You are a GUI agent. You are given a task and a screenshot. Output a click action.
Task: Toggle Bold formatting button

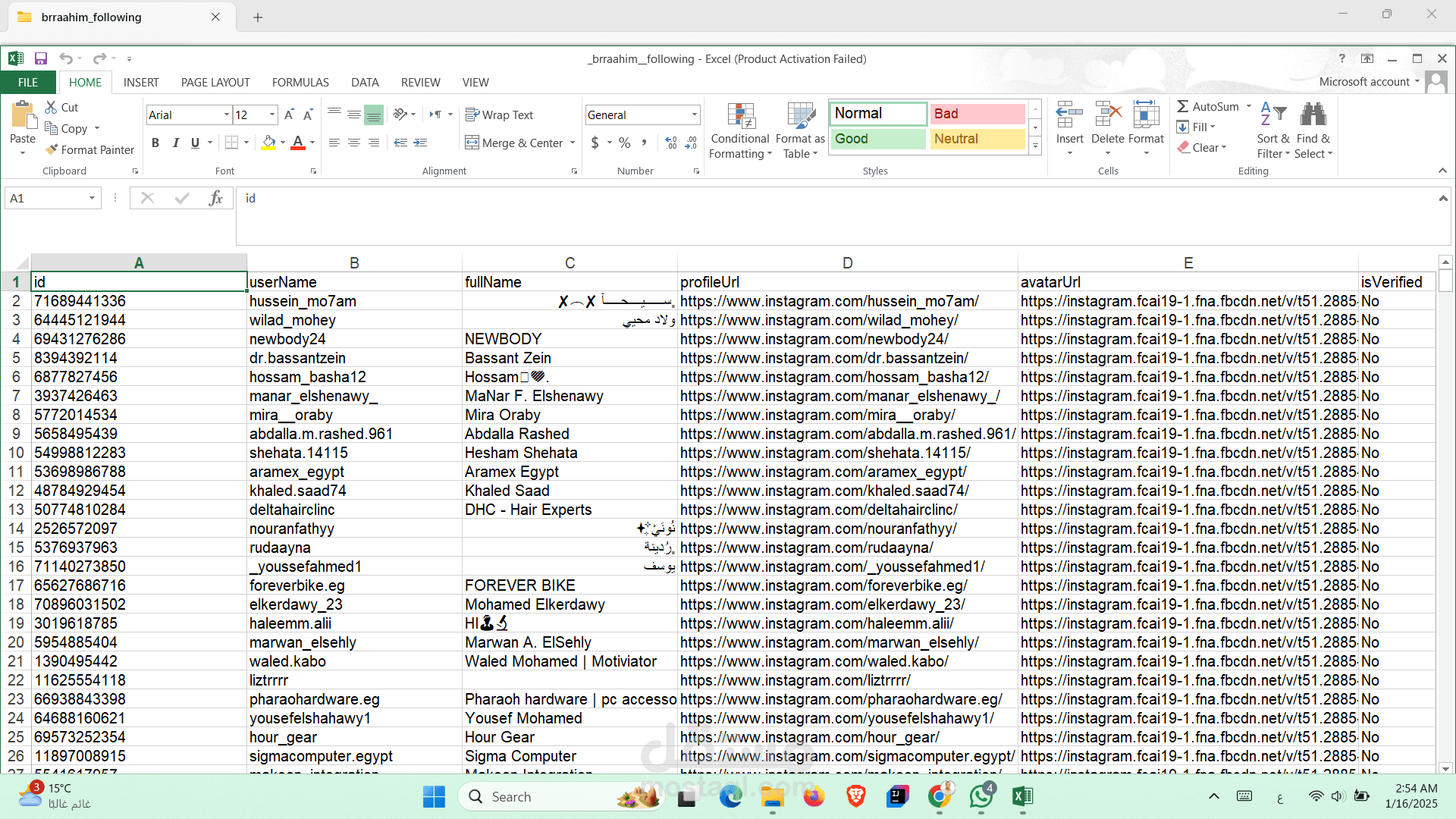(x=155, y=143)
